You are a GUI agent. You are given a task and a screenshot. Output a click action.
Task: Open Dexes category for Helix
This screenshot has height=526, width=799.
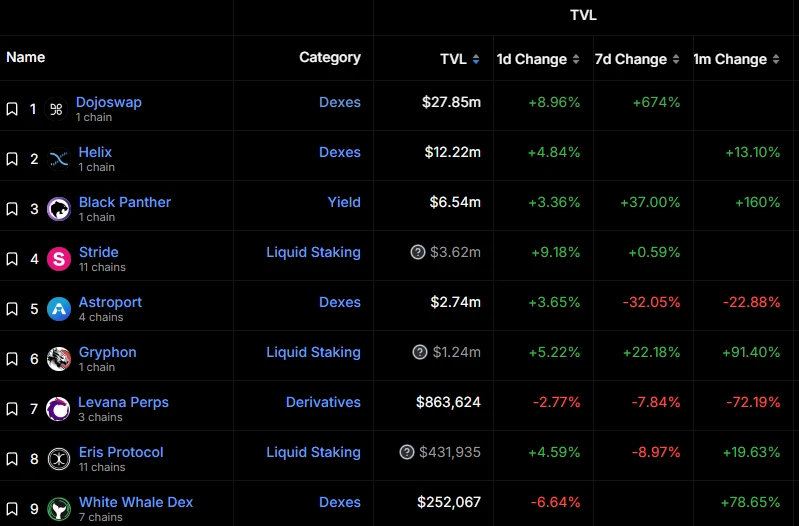tap(340, 152)
